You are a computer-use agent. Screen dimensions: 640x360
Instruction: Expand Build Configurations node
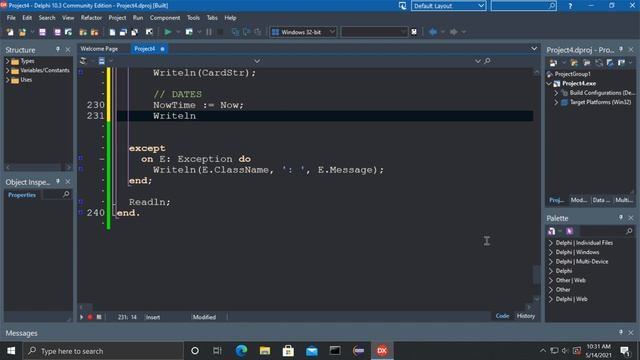click(x=556, y=93)
